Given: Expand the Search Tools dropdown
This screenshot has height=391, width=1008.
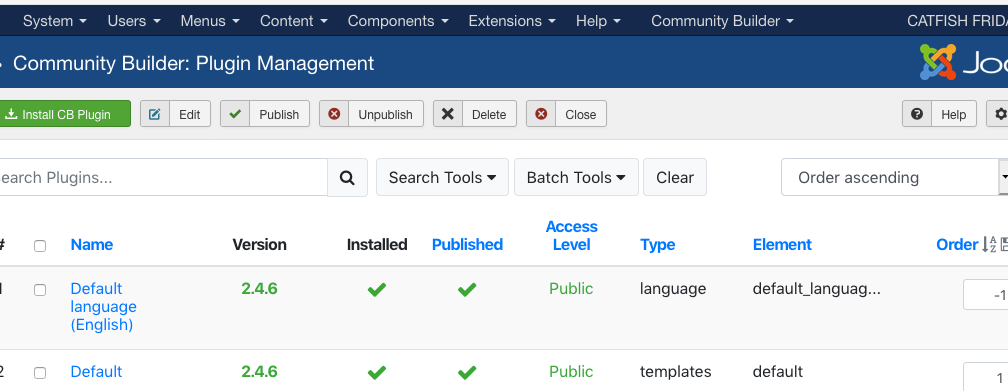Looking at the screenshot, I should tap(442, 177).
